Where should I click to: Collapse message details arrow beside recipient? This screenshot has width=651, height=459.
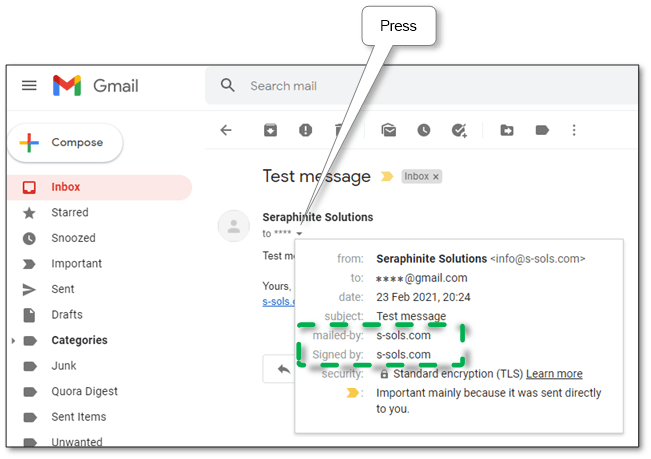[299, 234]
